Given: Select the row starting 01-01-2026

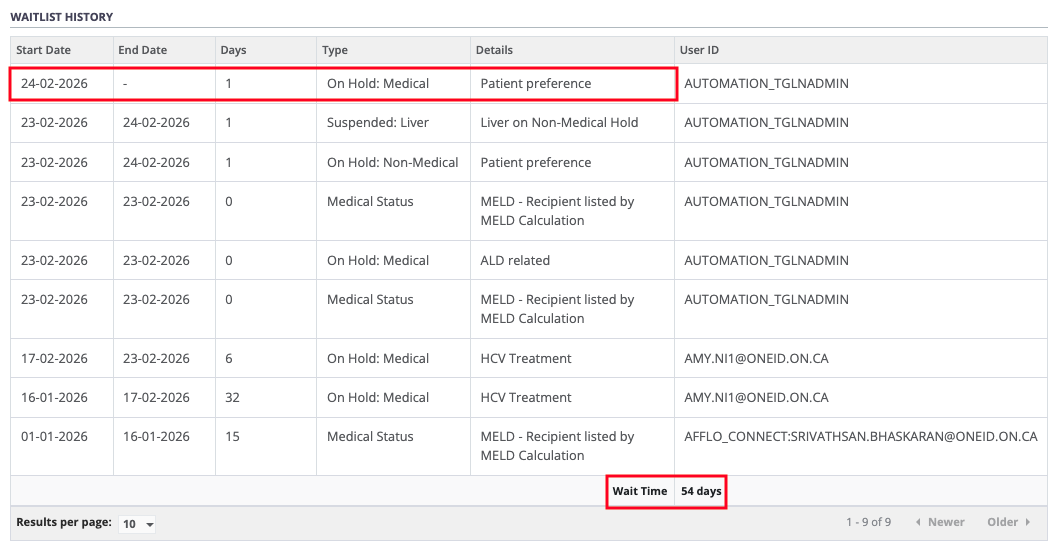Looking at the screenshot, I should (54, 436).
